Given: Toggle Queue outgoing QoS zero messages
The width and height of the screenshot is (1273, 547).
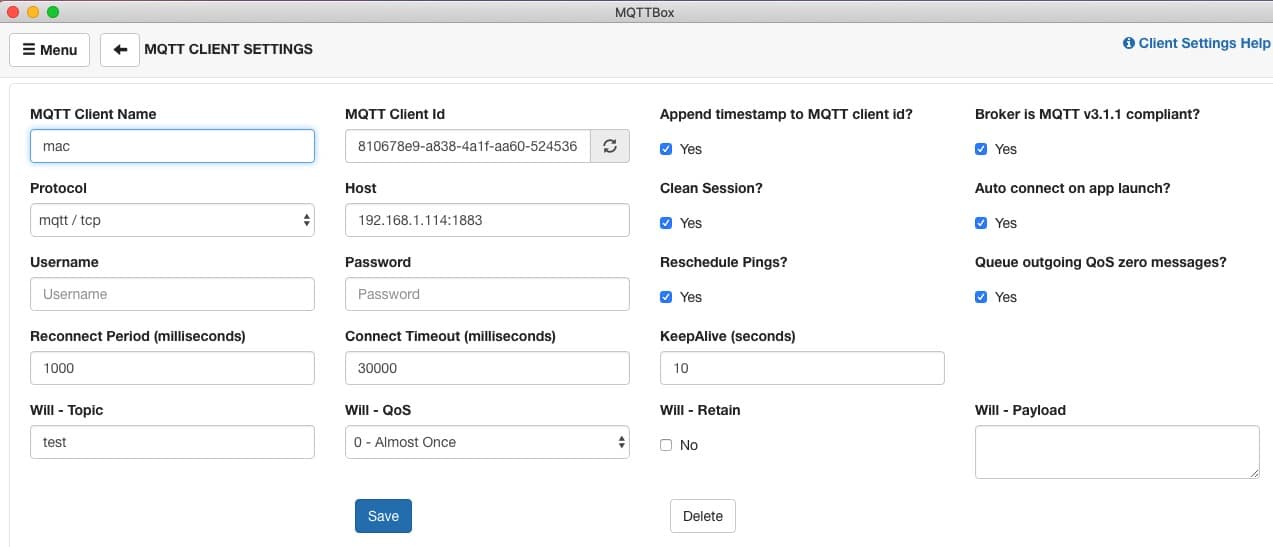Looking at the screenshot, I should point(981,297).
